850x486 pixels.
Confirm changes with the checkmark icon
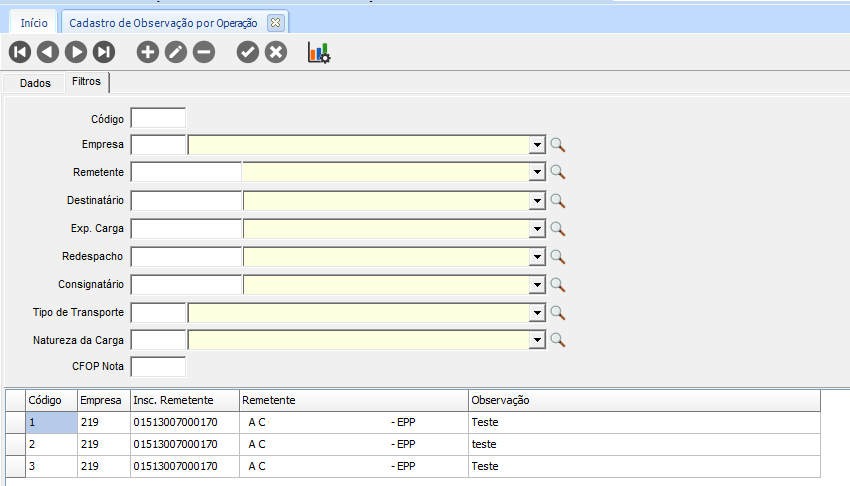[248, 52]
